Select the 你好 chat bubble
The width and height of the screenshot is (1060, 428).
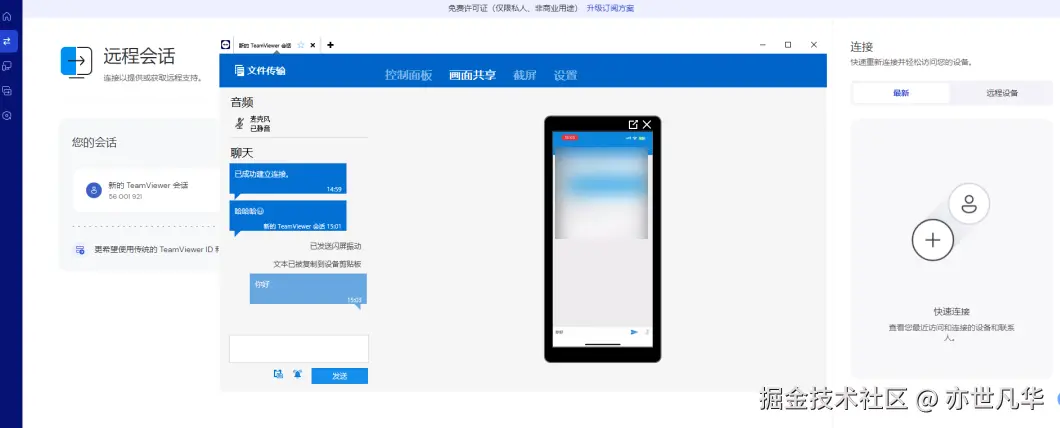308,290
